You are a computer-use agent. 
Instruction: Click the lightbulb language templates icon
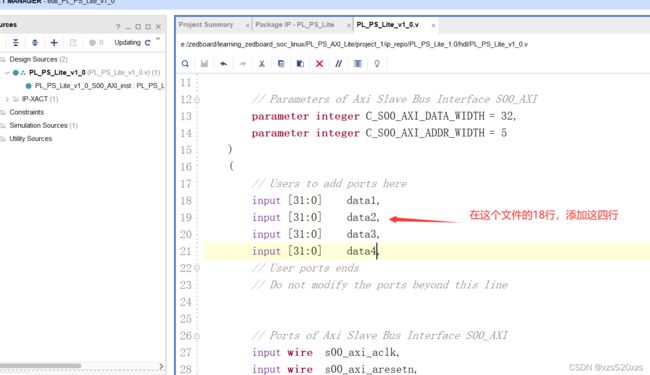click(x=377, y=64)
